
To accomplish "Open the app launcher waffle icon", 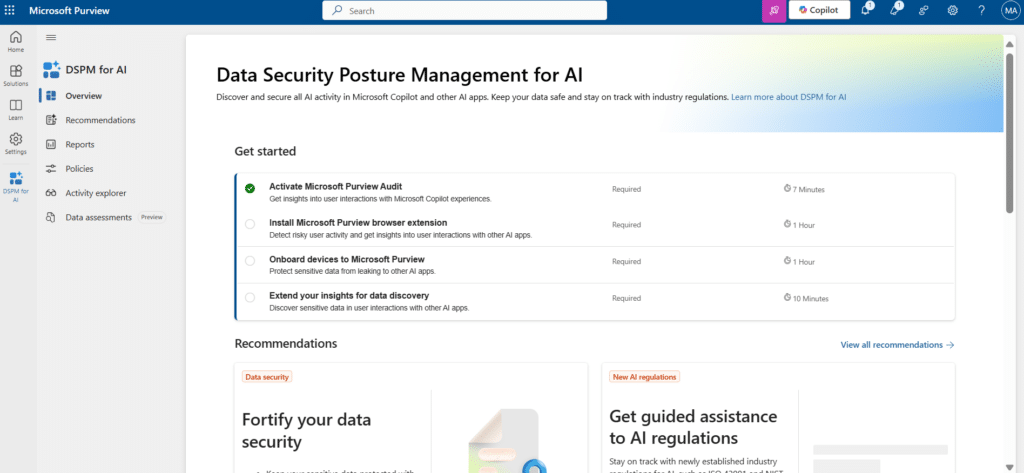I will coord(10,11).
